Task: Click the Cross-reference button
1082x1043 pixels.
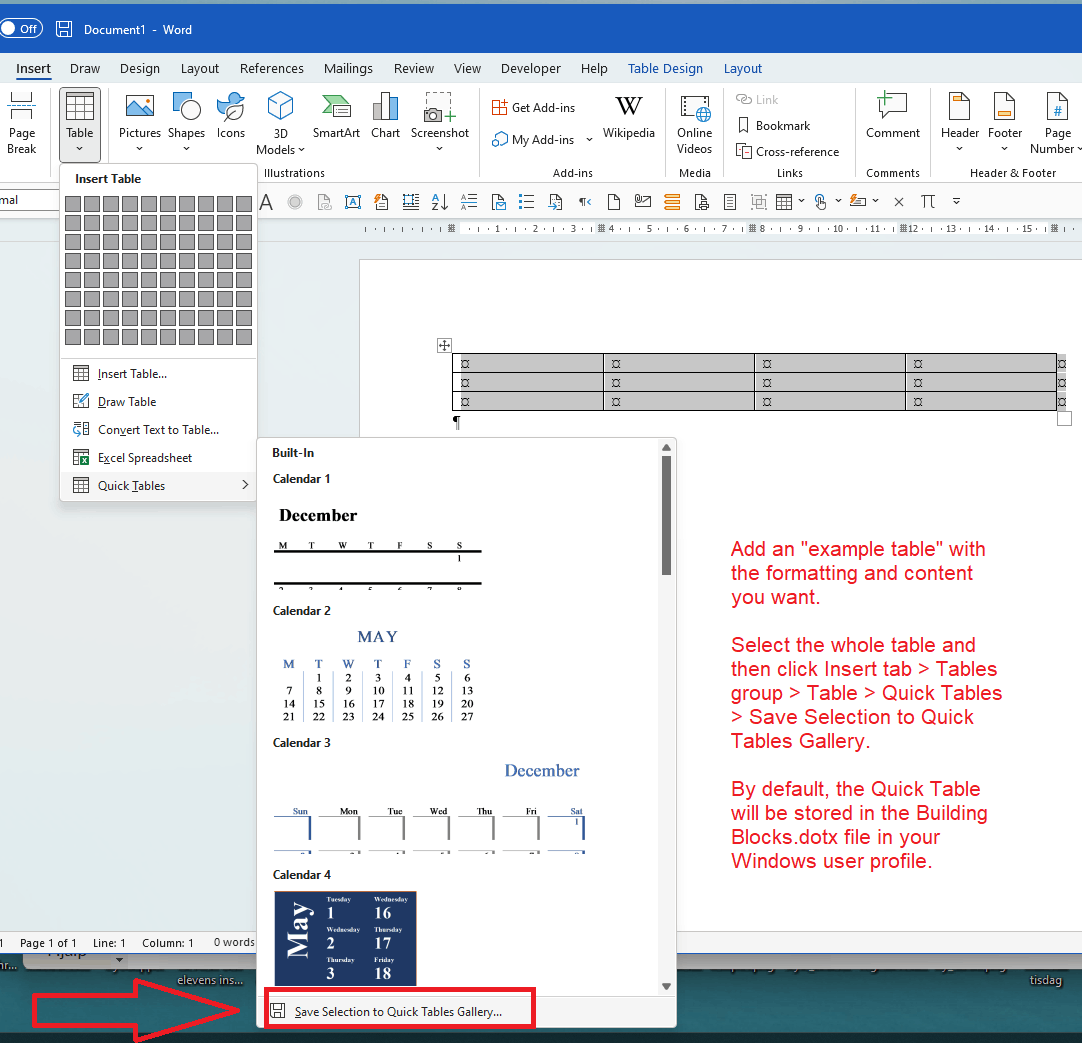Action: point(787,152)
